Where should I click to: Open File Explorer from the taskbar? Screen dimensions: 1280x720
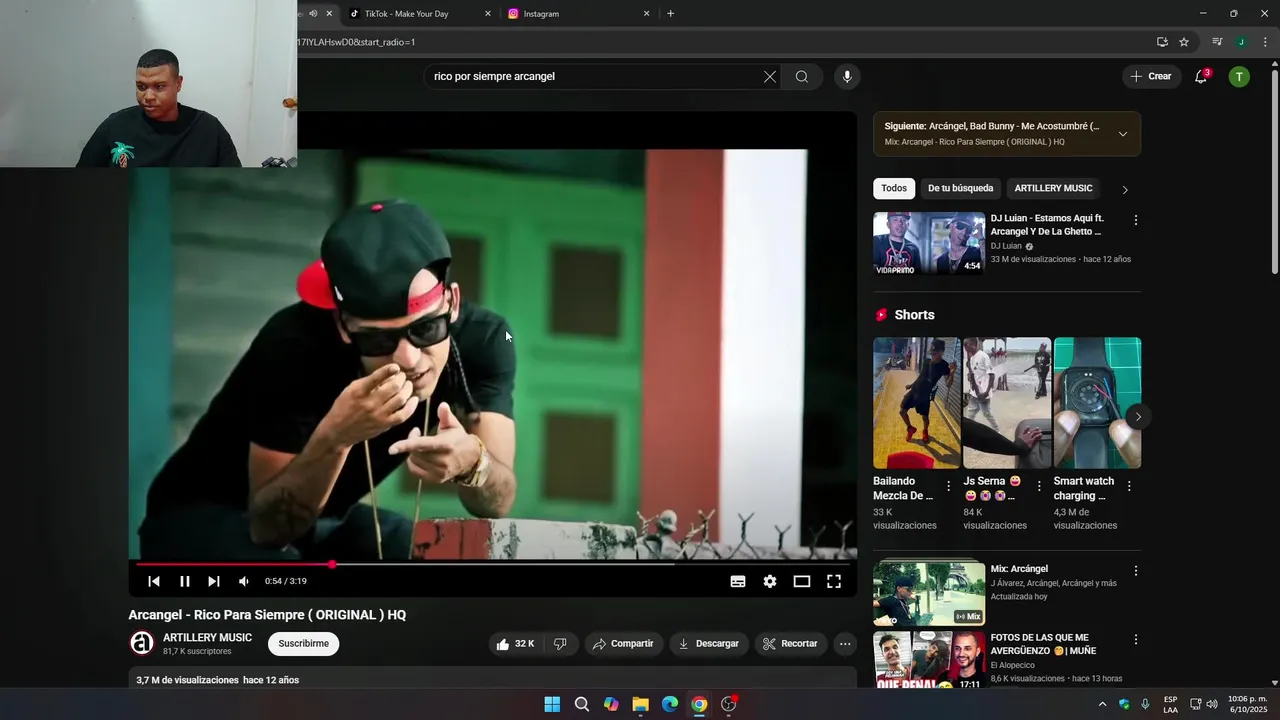(x=640, y=704)
